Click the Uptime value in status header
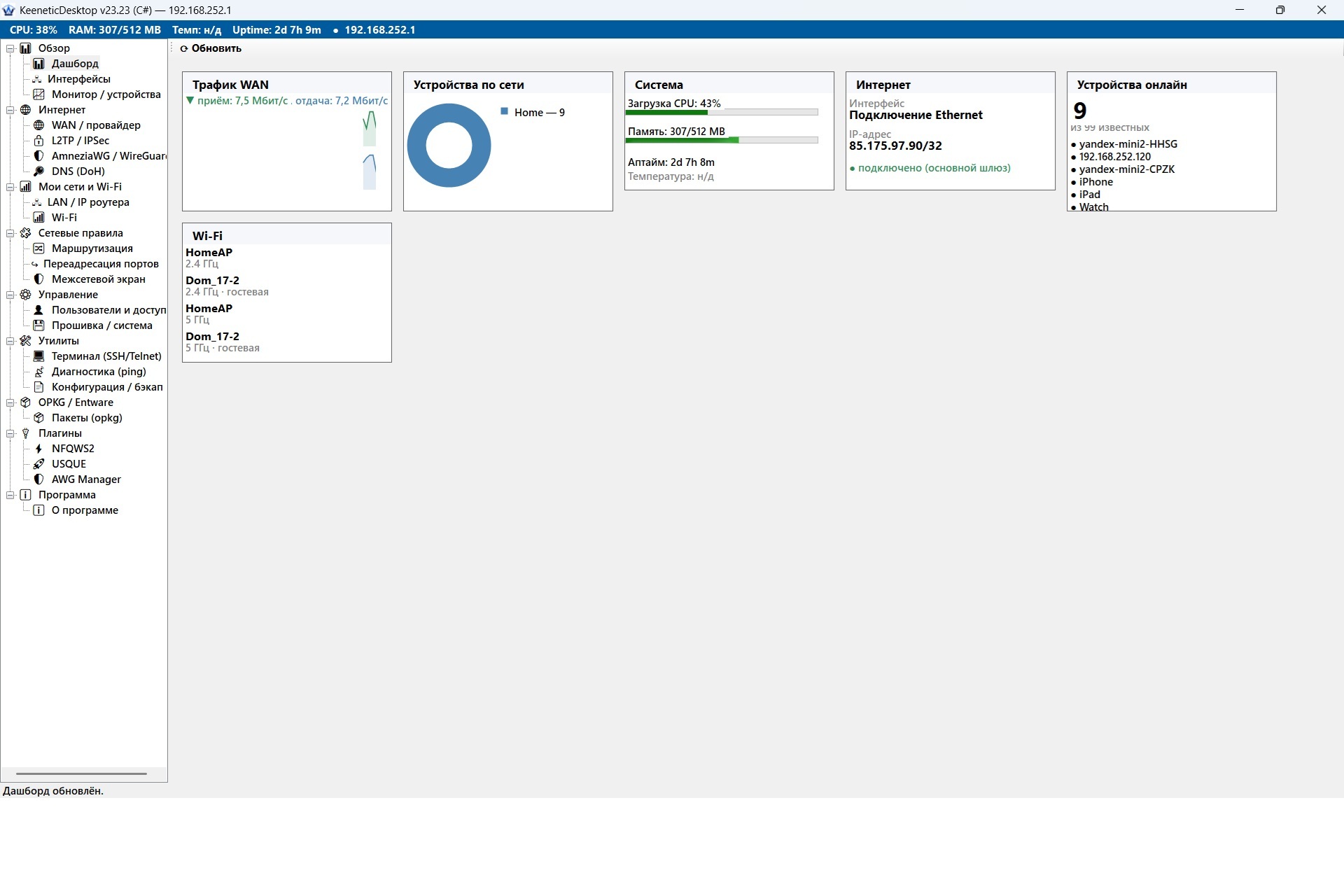The height and width of the screenshot is (896, 1344). coord(276,30)
